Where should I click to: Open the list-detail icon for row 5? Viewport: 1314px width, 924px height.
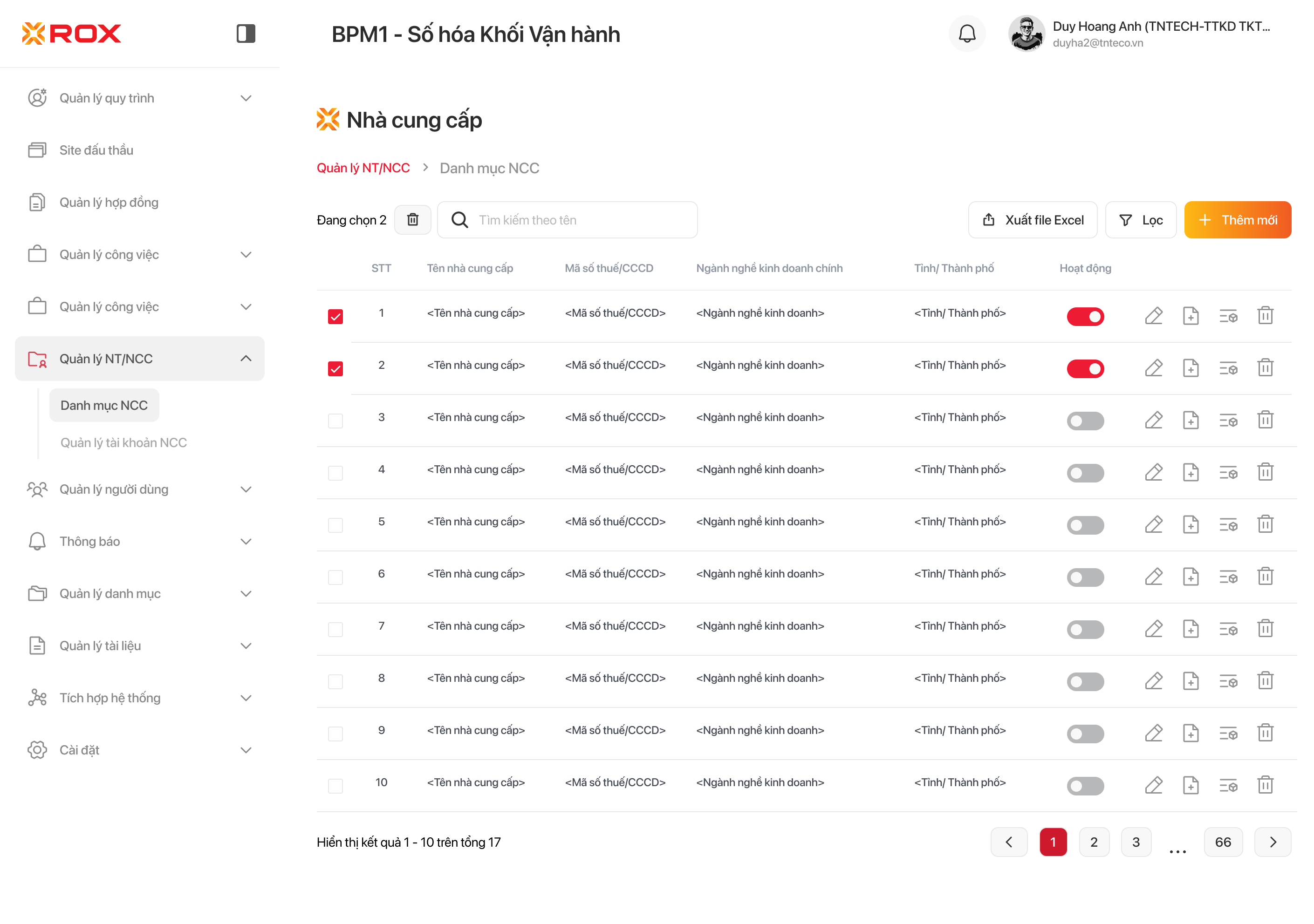point(1228,524)
